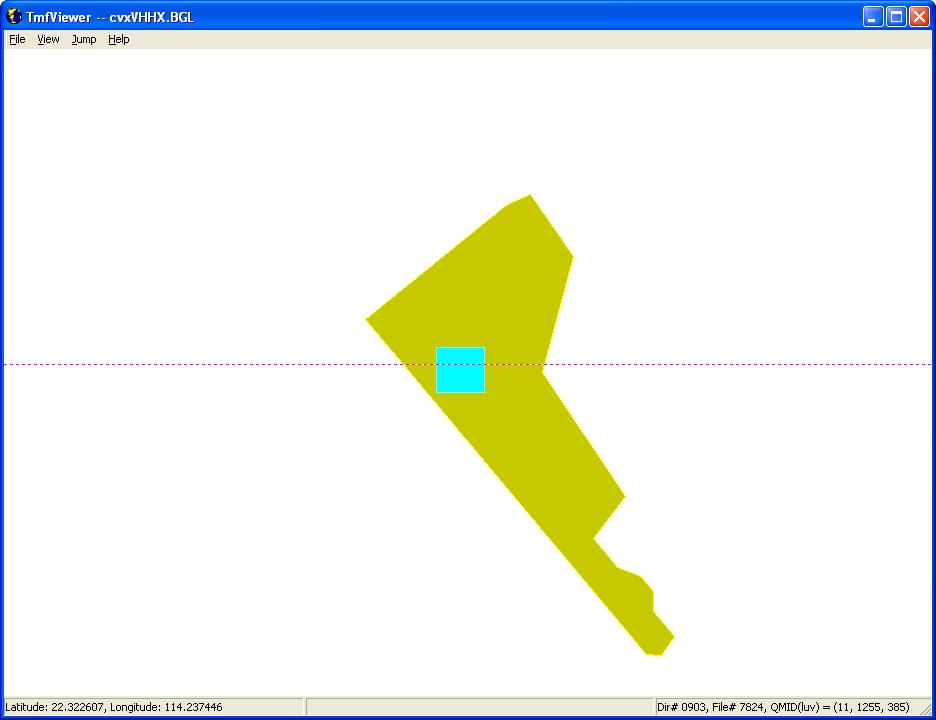Open the Help menu
This screenshot has width=936, height=720.
[x=119, y=39]
